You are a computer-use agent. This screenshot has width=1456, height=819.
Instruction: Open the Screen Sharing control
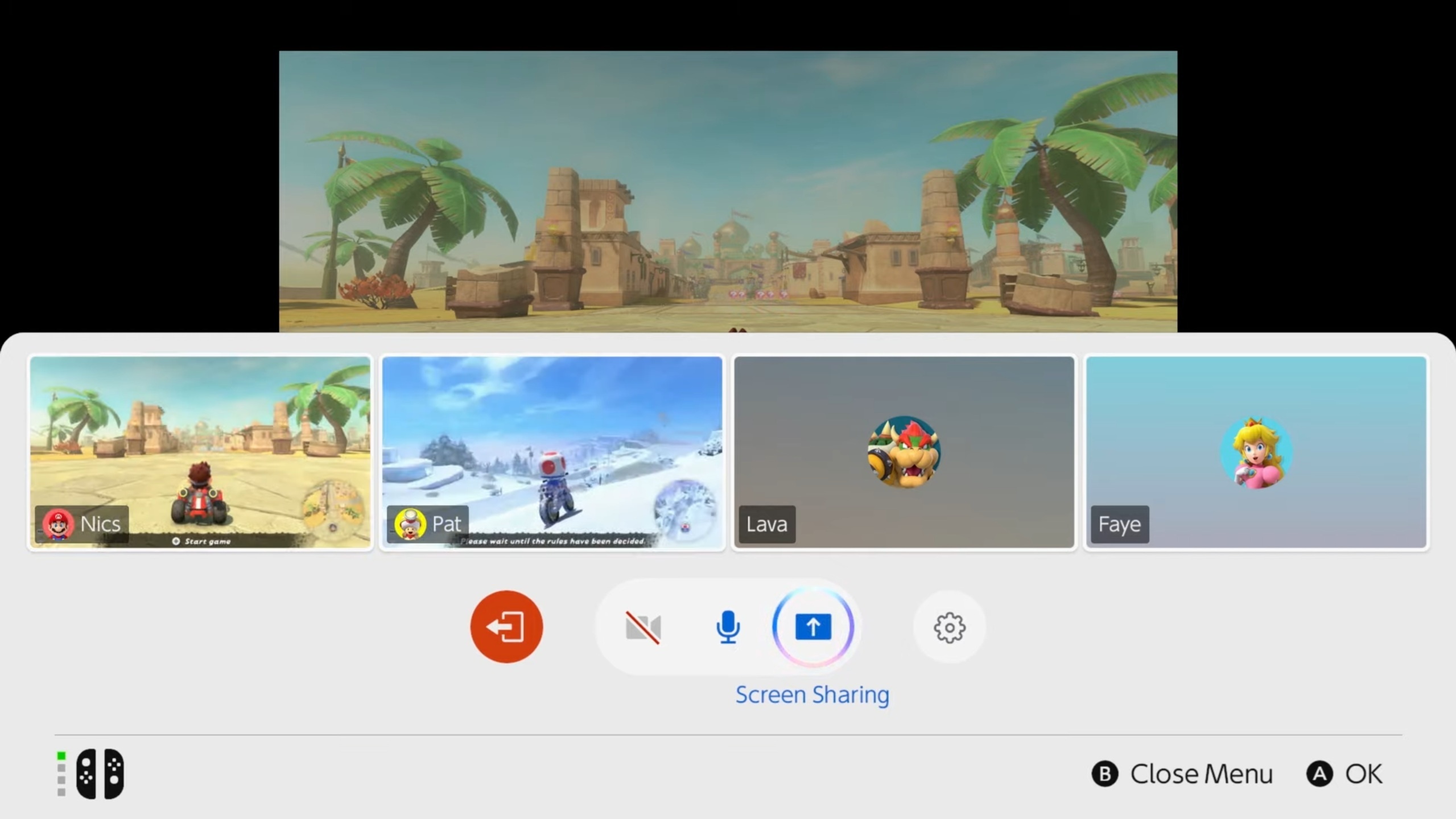[x=812, y=627]
